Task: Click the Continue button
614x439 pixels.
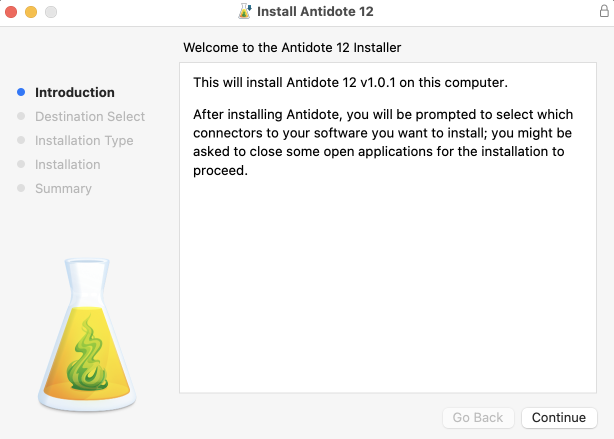Action: coord(558,418)
